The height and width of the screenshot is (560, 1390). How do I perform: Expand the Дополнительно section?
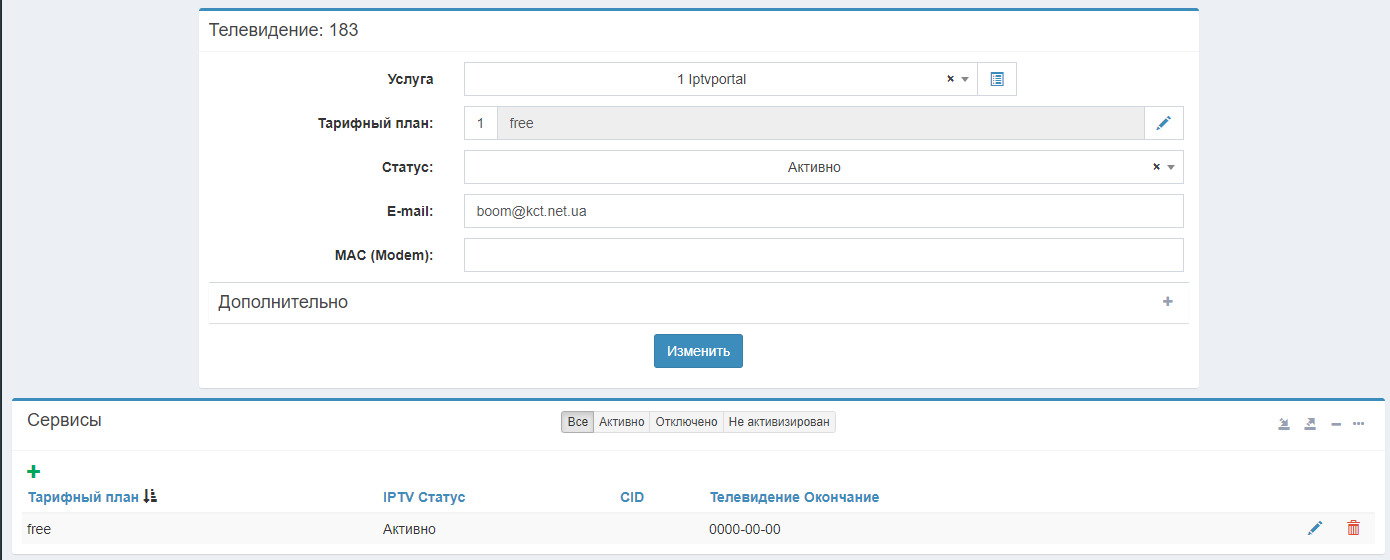click(x=1167, y=302)
